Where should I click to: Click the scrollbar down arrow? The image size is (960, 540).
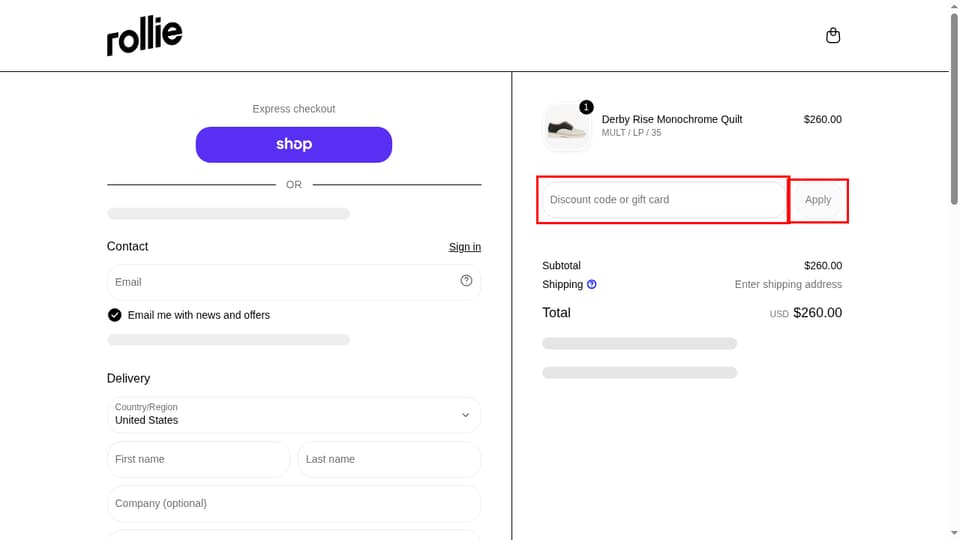point(954,535)
